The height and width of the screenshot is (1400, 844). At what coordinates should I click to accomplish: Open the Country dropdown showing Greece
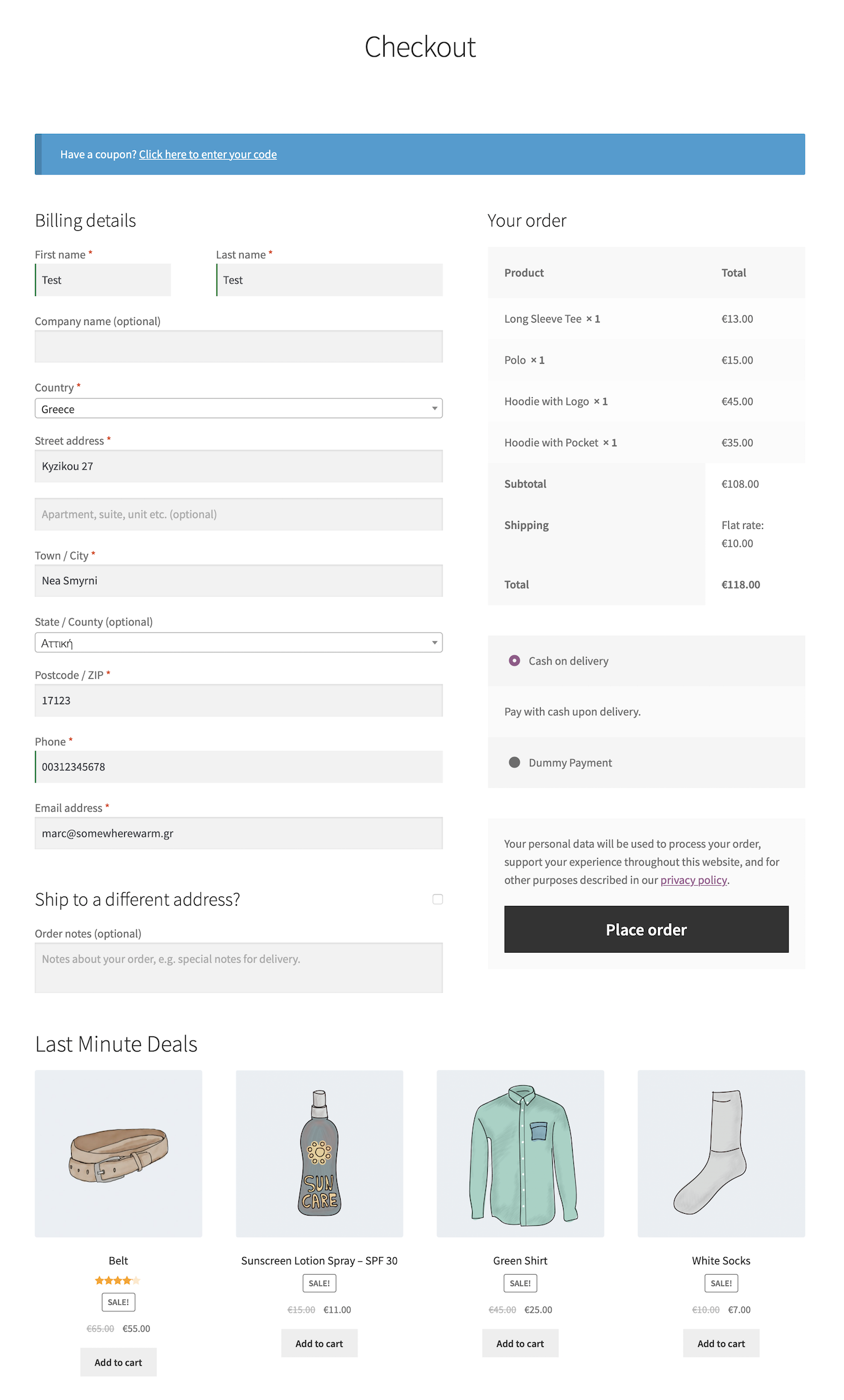click(x=238, y=408)
